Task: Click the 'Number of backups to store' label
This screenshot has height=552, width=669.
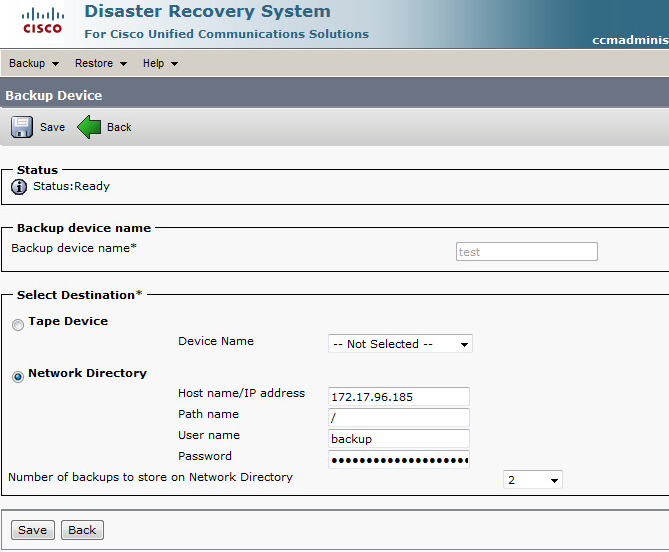Action: click(151, 477)
